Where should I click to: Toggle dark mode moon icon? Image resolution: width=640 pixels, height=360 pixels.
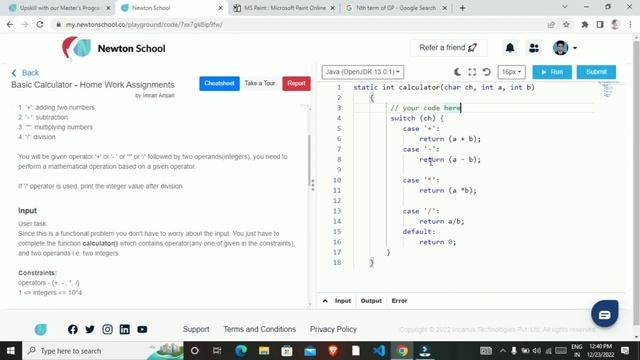click(x=458, y=72)
